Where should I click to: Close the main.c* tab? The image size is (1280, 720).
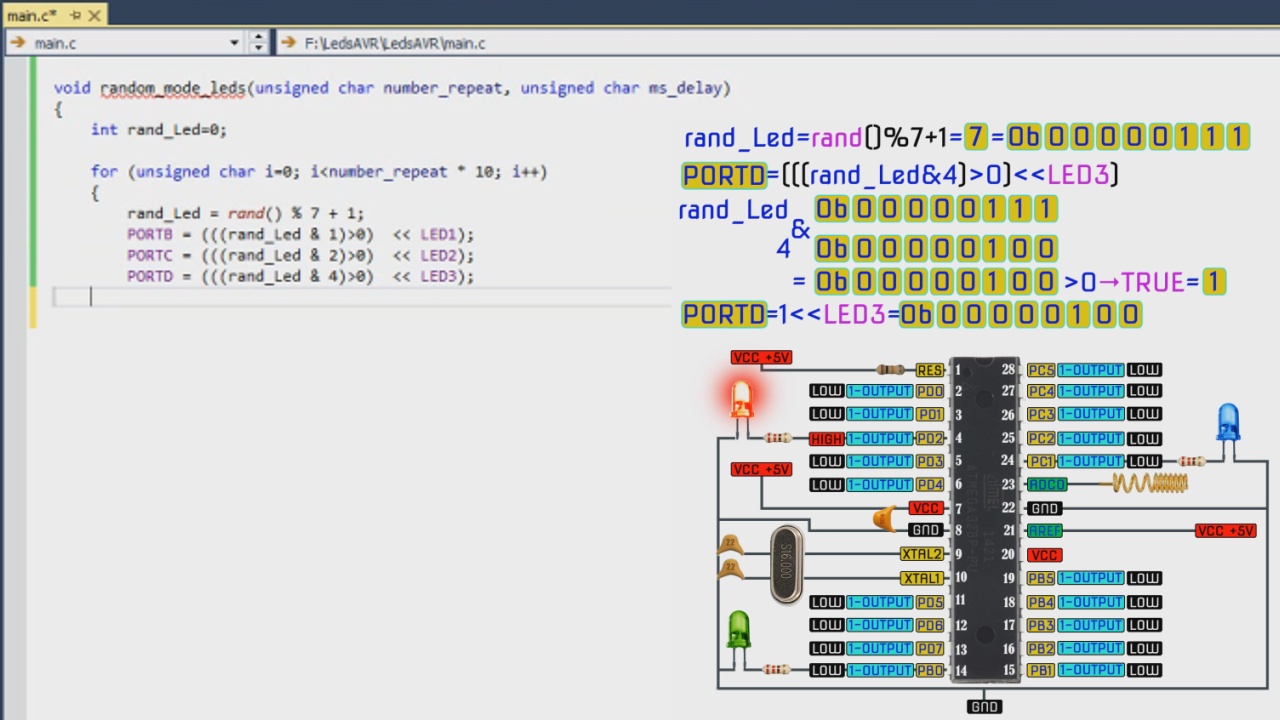tap(95, 15)
